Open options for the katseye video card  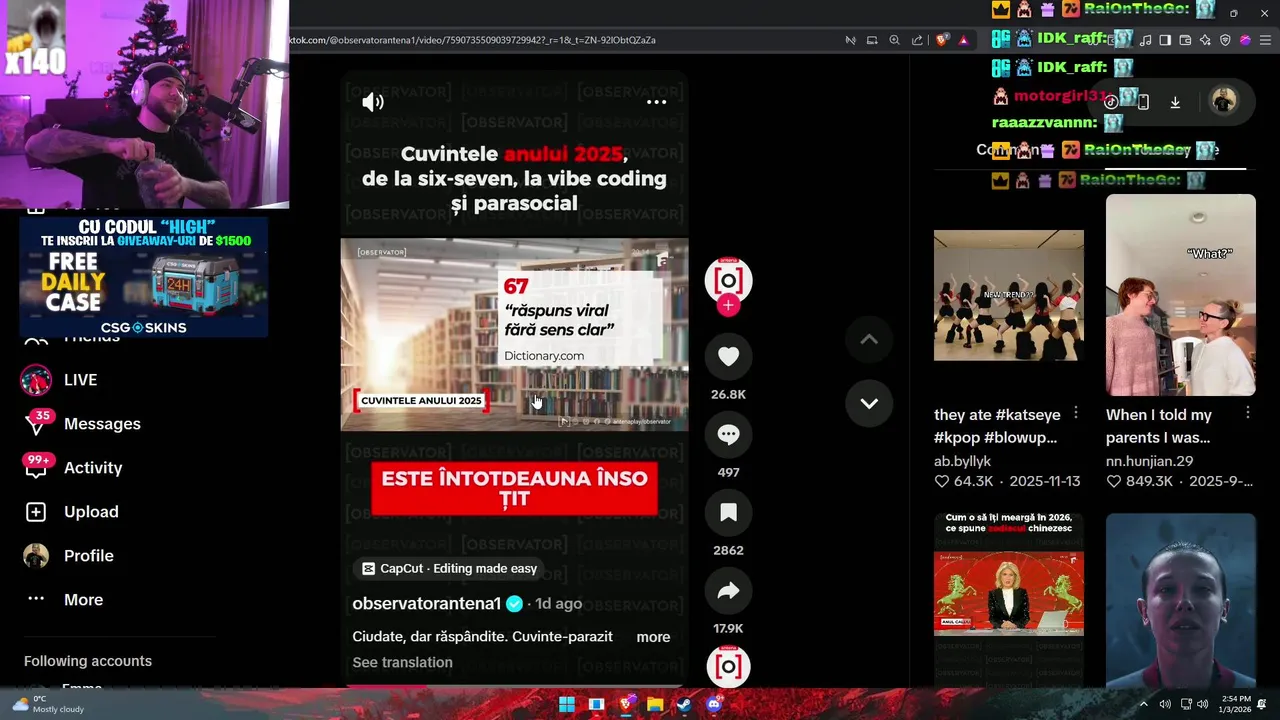coord(1076,413)
